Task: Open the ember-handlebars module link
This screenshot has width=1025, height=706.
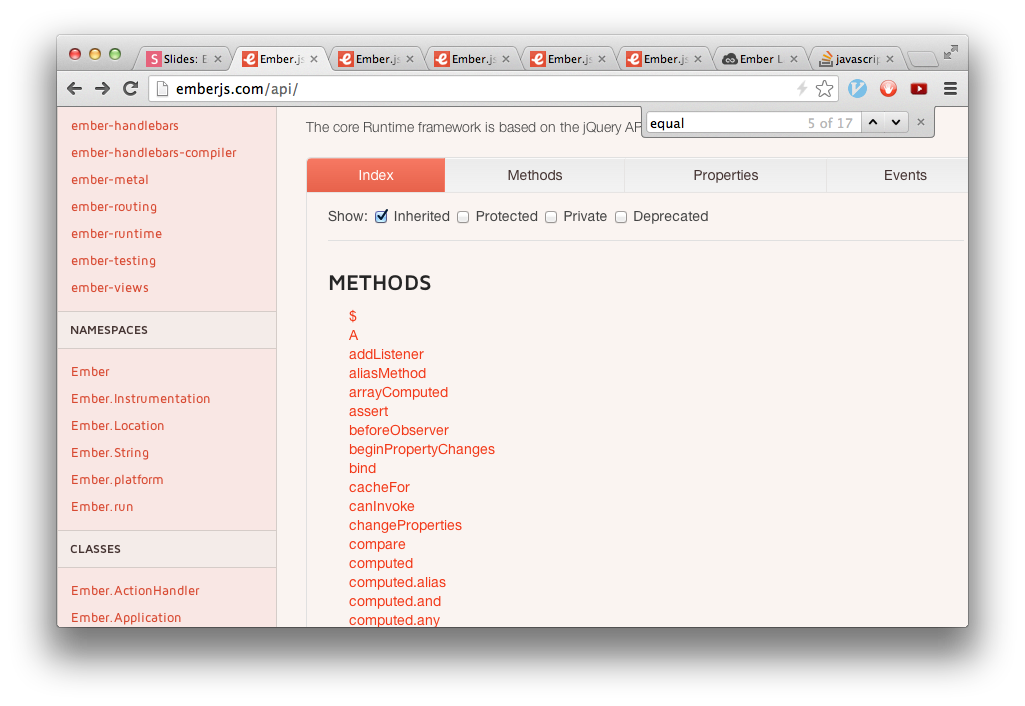Action: pyautogui.click(x=125, y=126)
